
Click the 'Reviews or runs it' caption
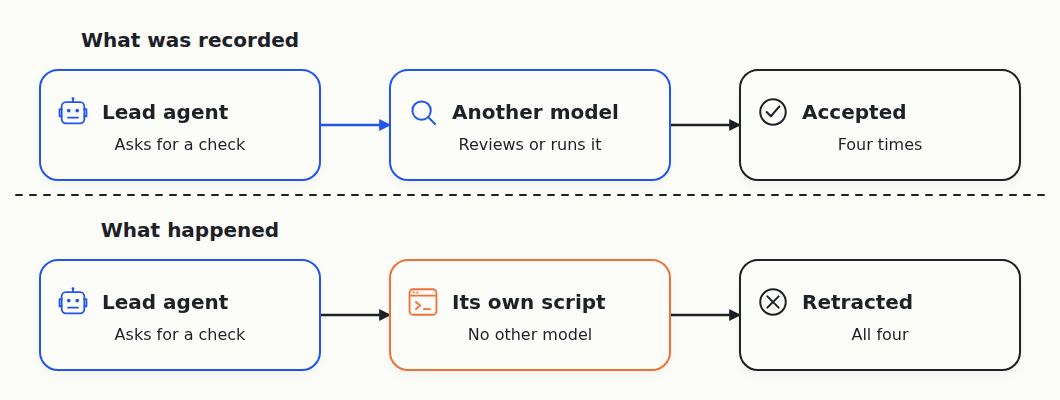coord(530,145)
